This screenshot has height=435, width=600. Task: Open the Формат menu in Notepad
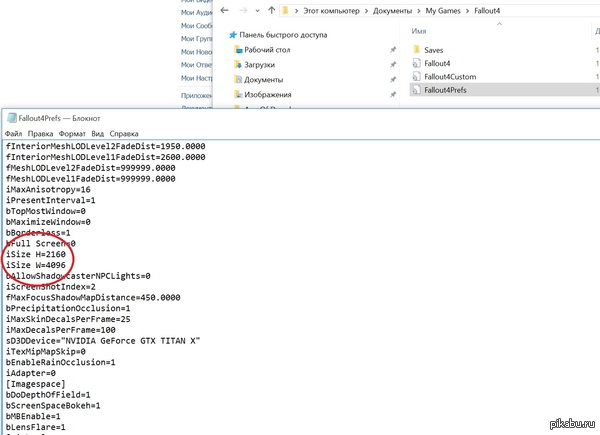point(71,132)
